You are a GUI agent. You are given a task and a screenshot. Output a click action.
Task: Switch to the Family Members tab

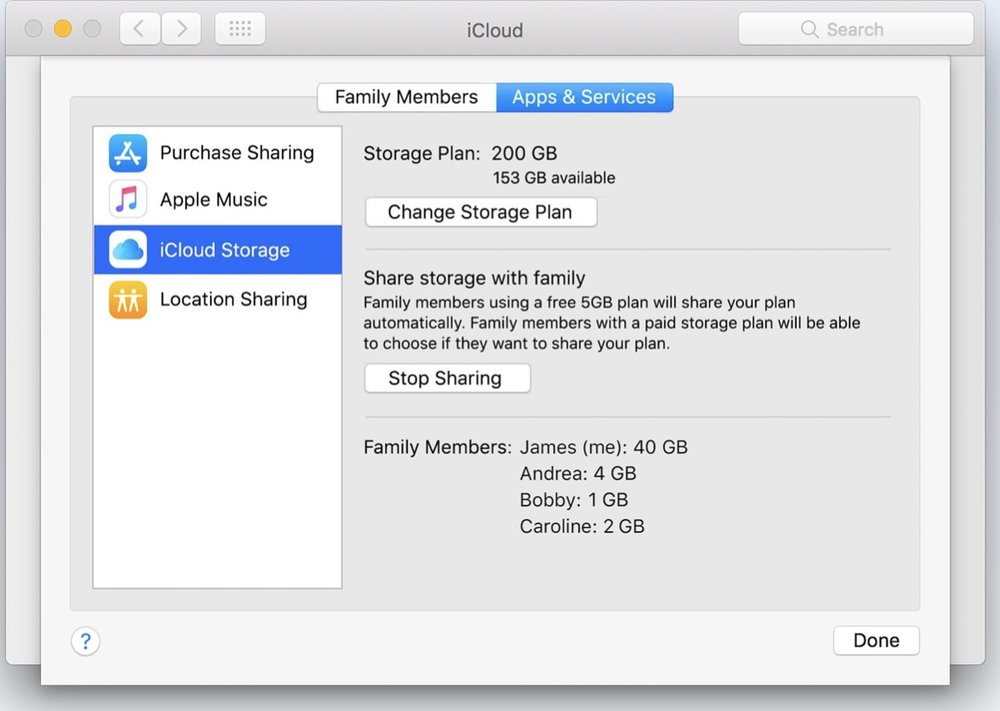coord(406,97)
